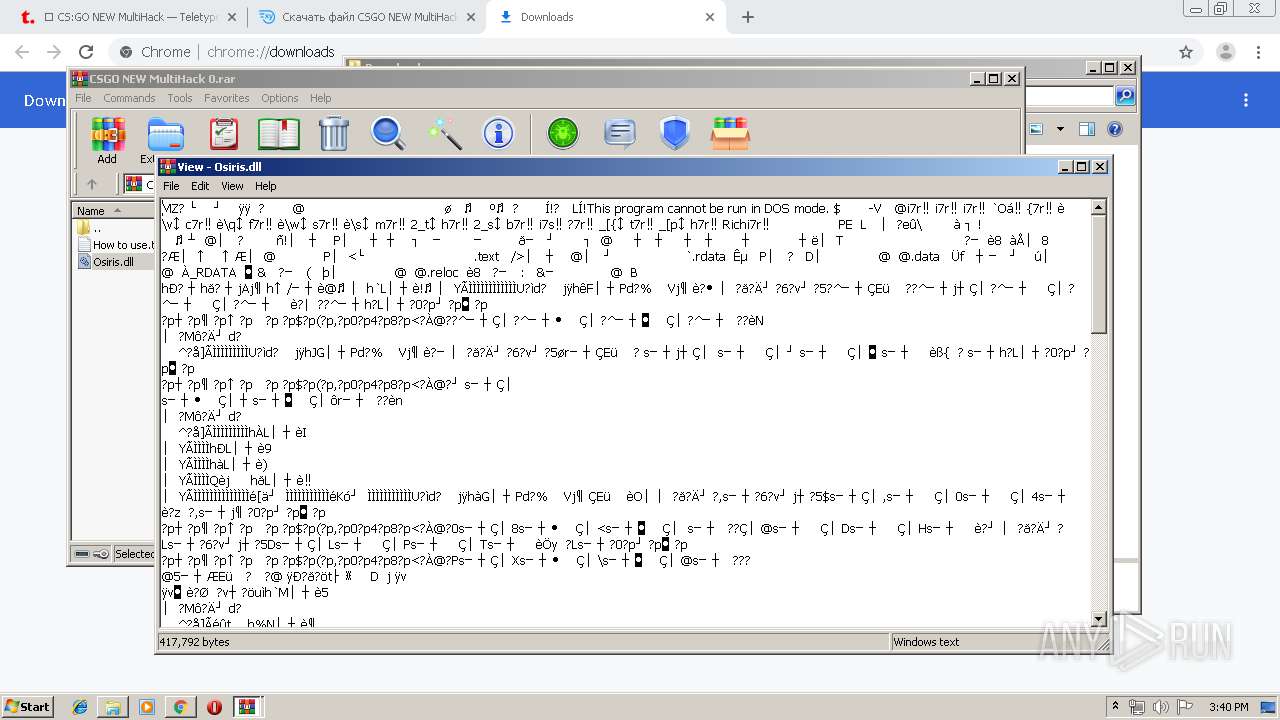Viewport: 1280px width, 720px height.
Task: Open WinRAR's File menu
Action: [x=83, y=98]
